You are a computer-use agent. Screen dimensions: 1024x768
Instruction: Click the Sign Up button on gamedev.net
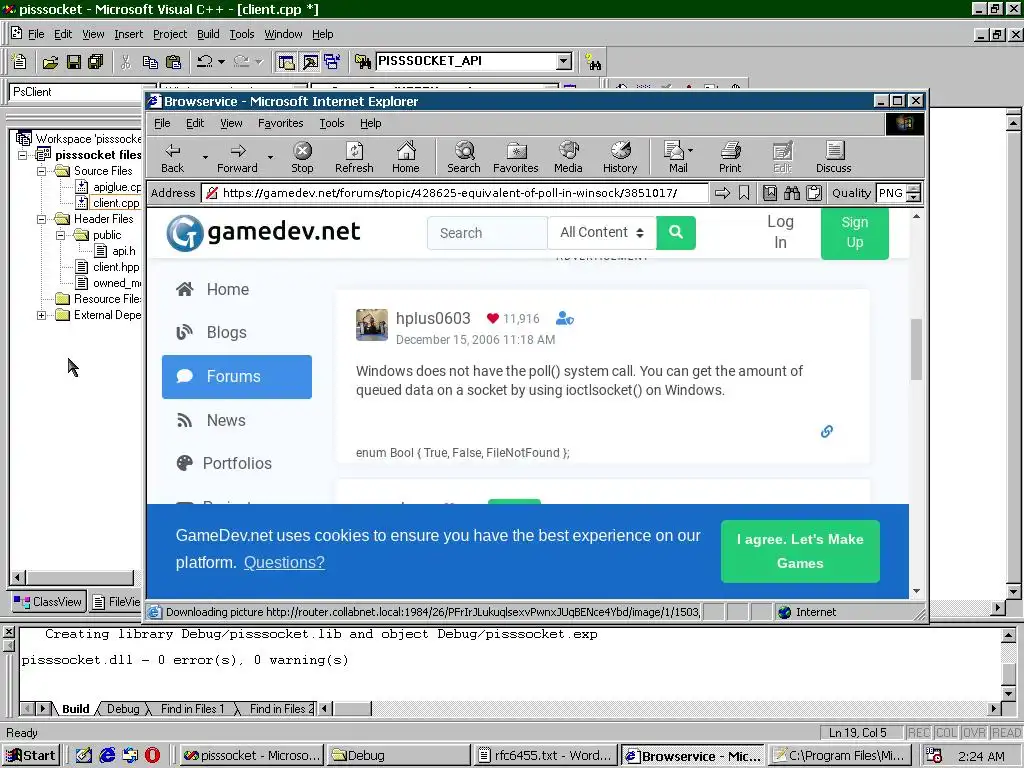(854, 232)
